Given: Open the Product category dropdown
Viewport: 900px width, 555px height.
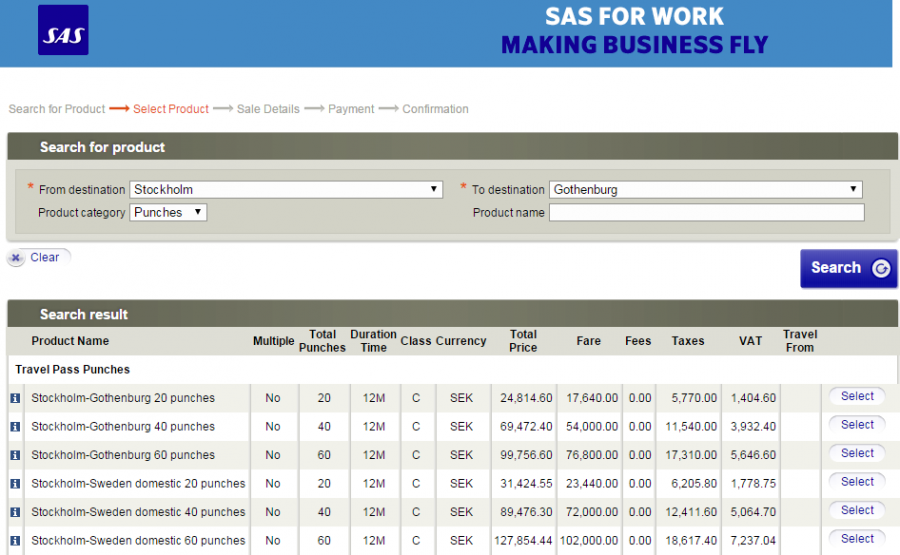Looking at the screenshot, I should pyautogui.click(x=168, y=212).
